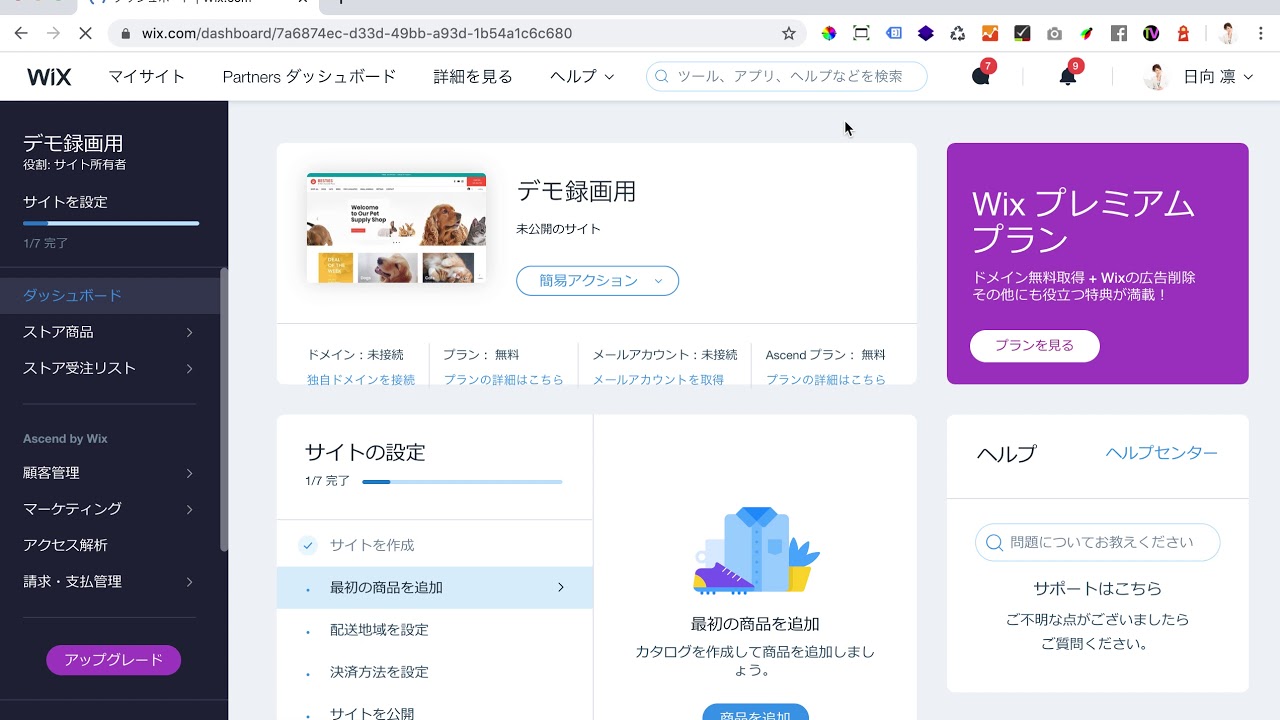The width and height of the screenshot is (1280, 720).
Task: Click the user avatar for 日向 凛
Action: (1156, 77)
